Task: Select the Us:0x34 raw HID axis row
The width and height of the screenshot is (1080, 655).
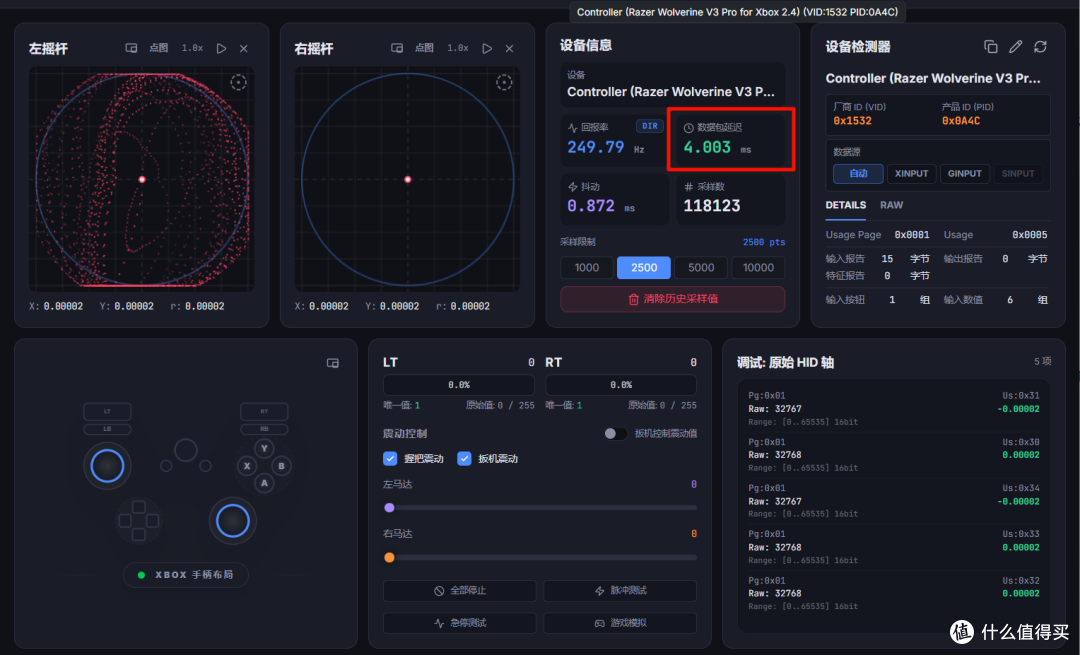Action: tap(893, 501)
